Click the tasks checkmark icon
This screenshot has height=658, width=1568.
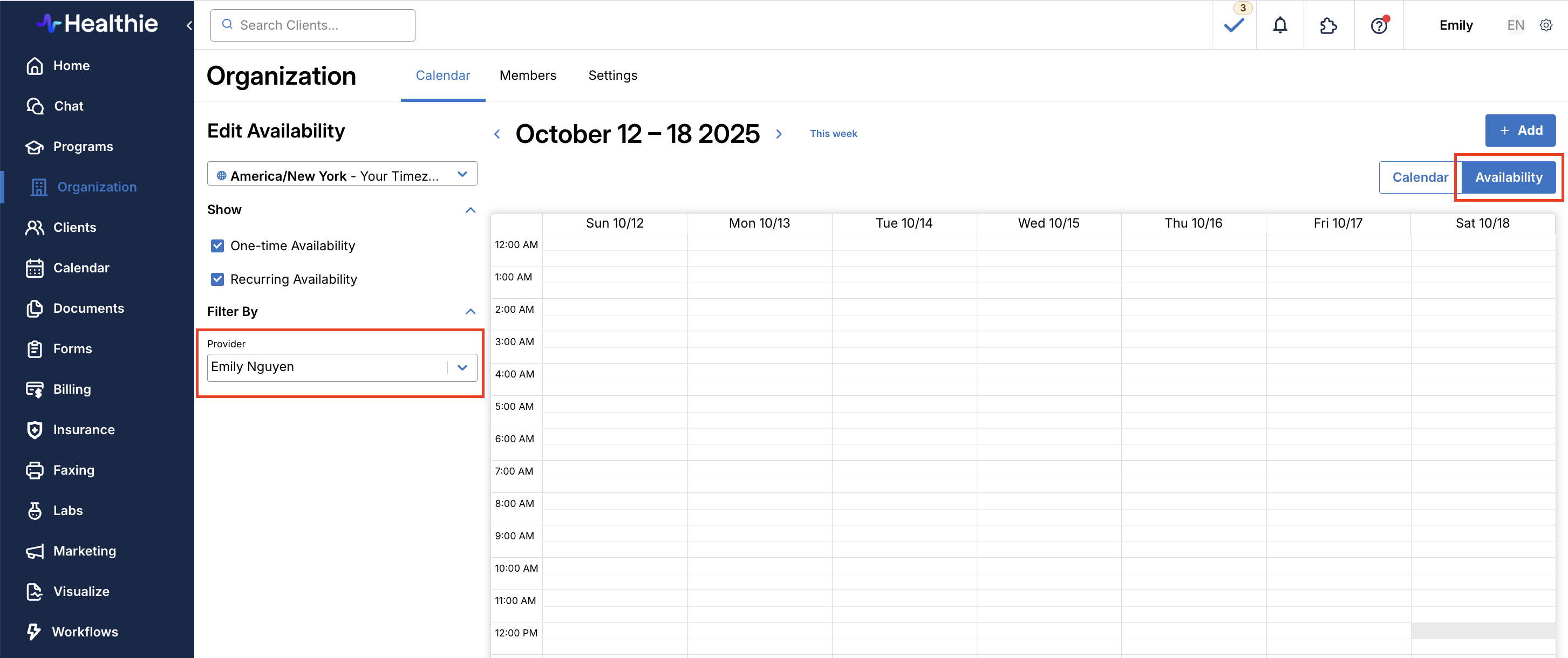[1233, 25]
